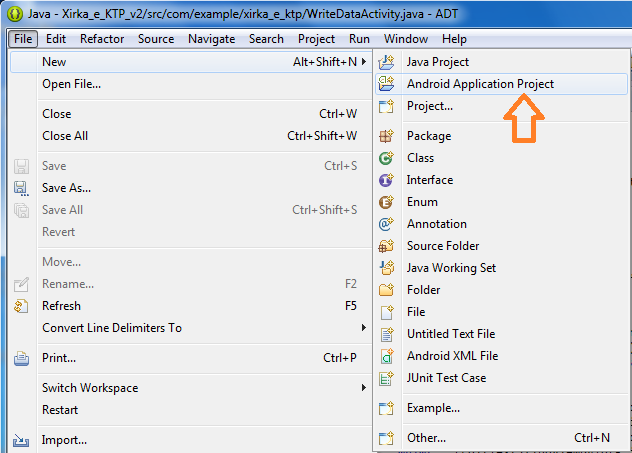632x453 pixels.
Task: Open the Refactor menu
Action: [x=102, y=39]
